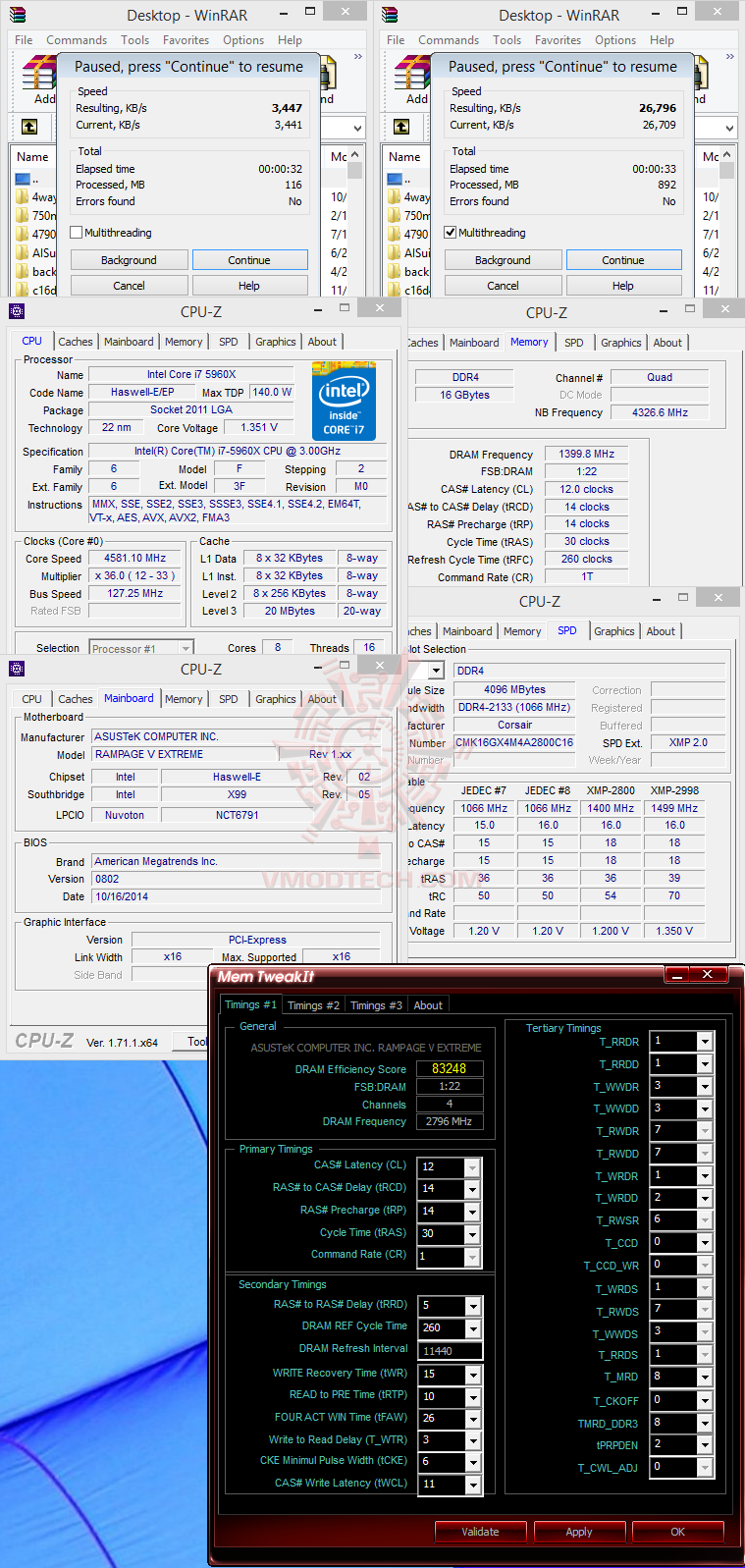
Task: Open Timings #3 tab in MemTweakIt
Action: click(x=376, y=1005)
